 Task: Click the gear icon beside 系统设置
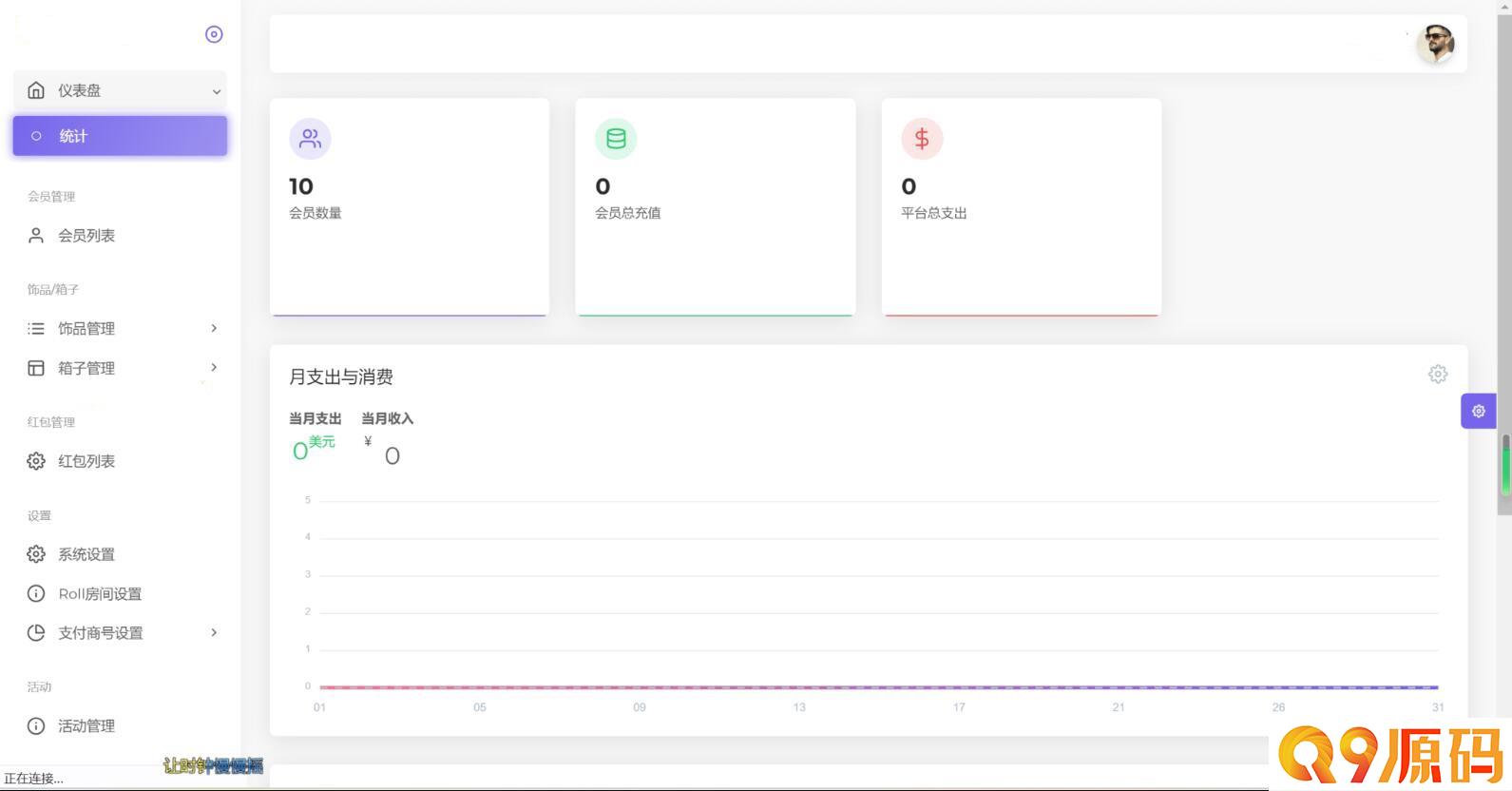(x=36, y=554)
